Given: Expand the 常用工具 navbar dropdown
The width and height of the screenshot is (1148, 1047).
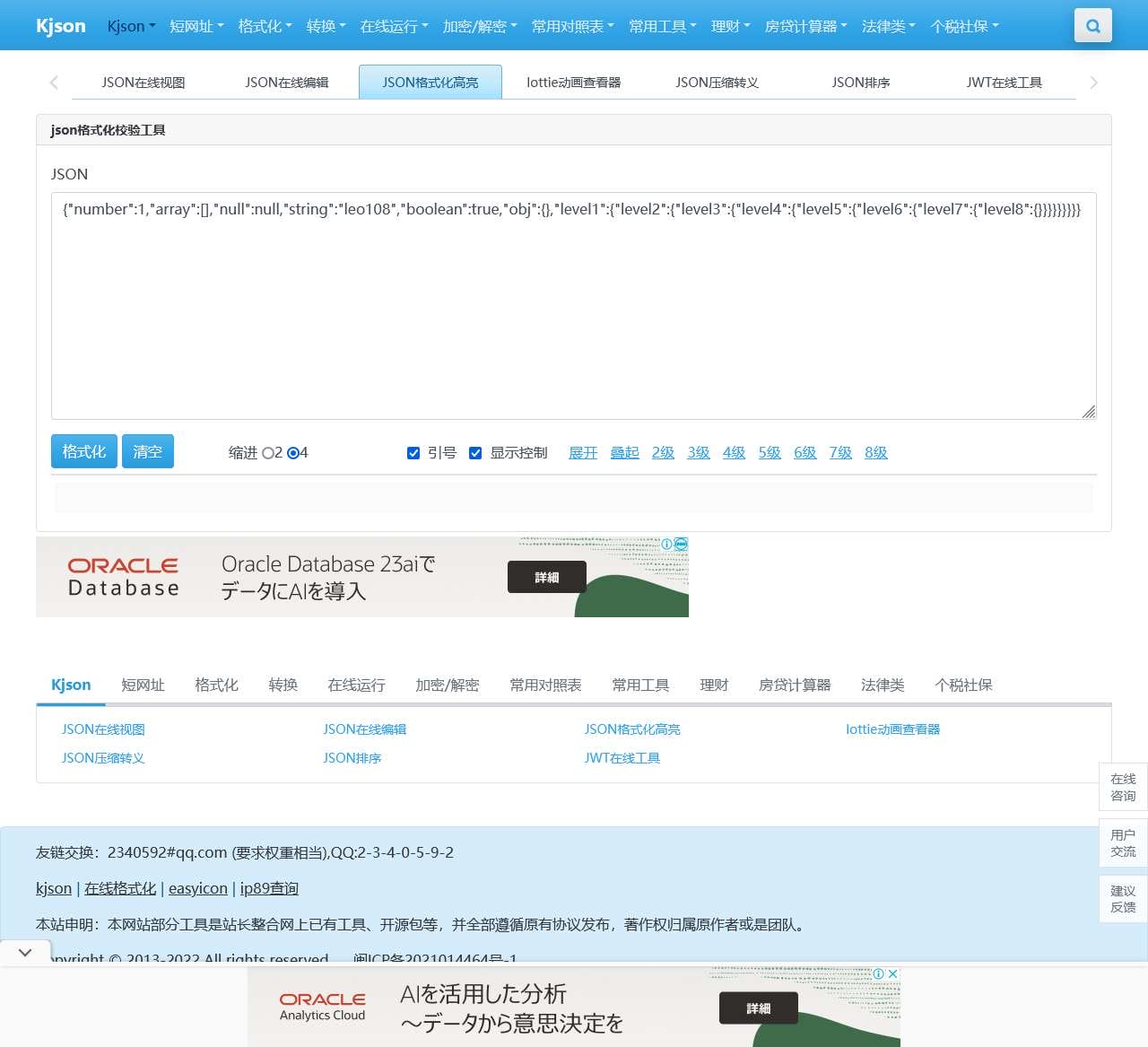Looking at the screenshot, I should [662, 26].
